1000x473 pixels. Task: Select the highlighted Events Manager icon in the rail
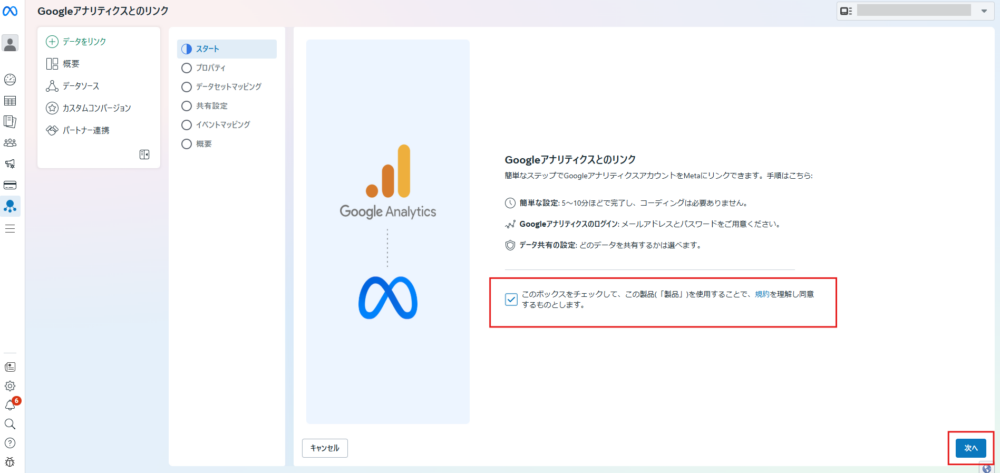(x=10, y=206)
